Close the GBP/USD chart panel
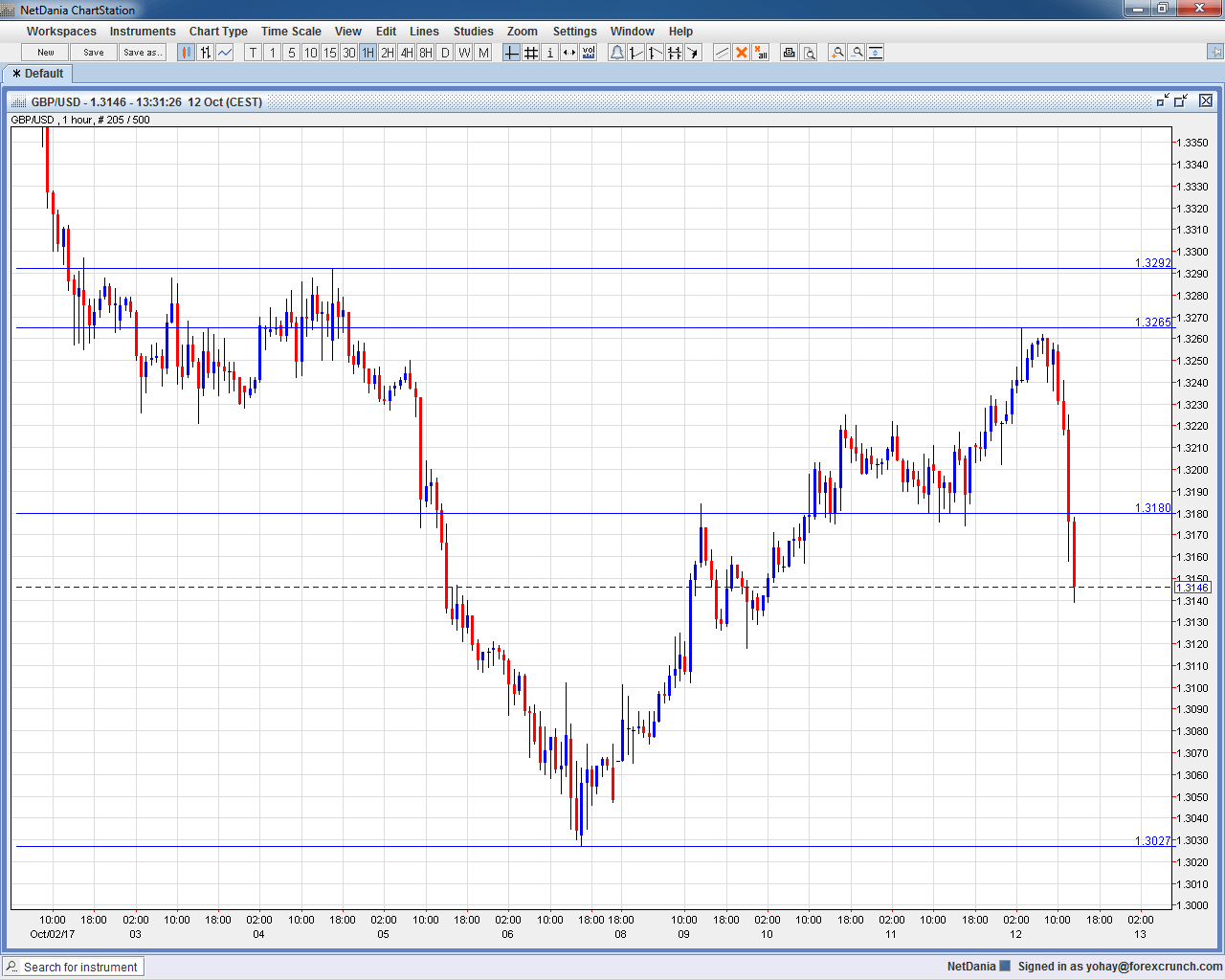This screenshot has height=980, width=1225. coord(1206,100)
